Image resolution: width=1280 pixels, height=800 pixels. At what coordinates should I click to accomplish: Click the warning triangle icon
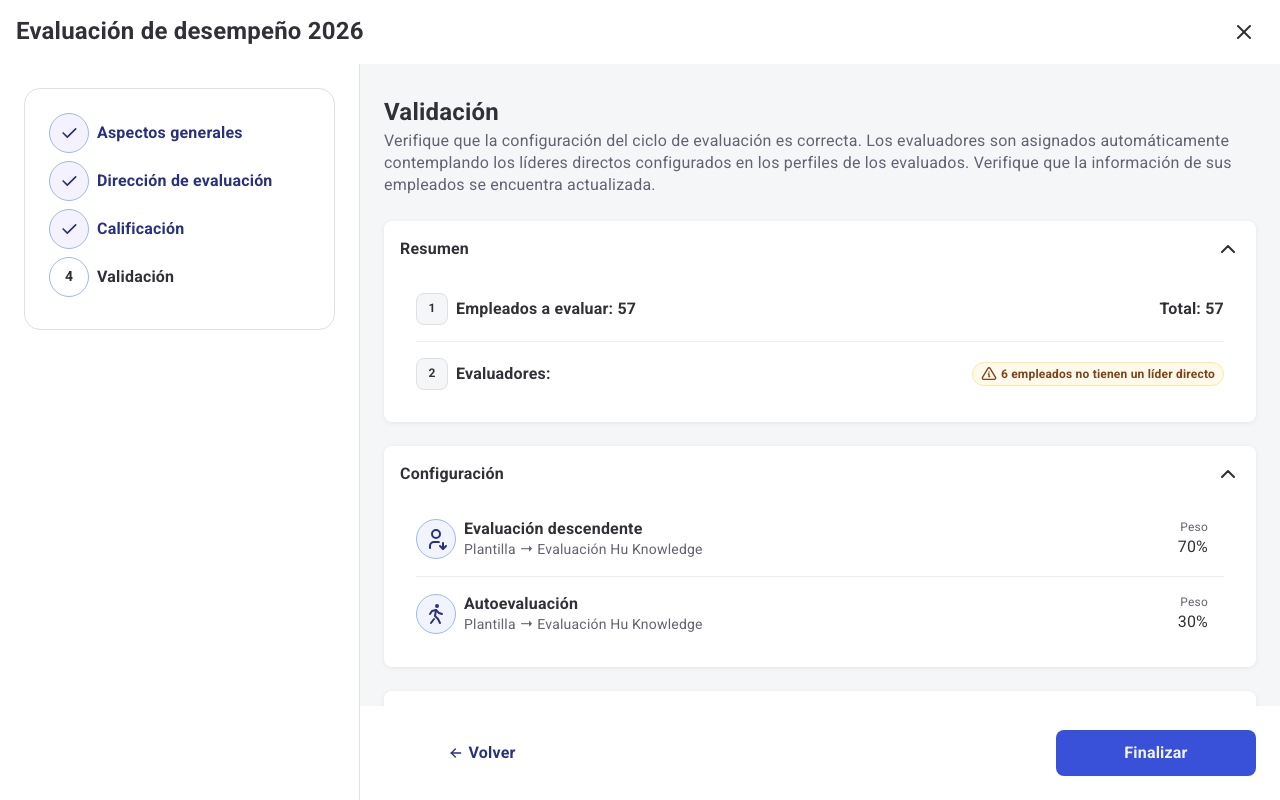(x=989, y=374)
